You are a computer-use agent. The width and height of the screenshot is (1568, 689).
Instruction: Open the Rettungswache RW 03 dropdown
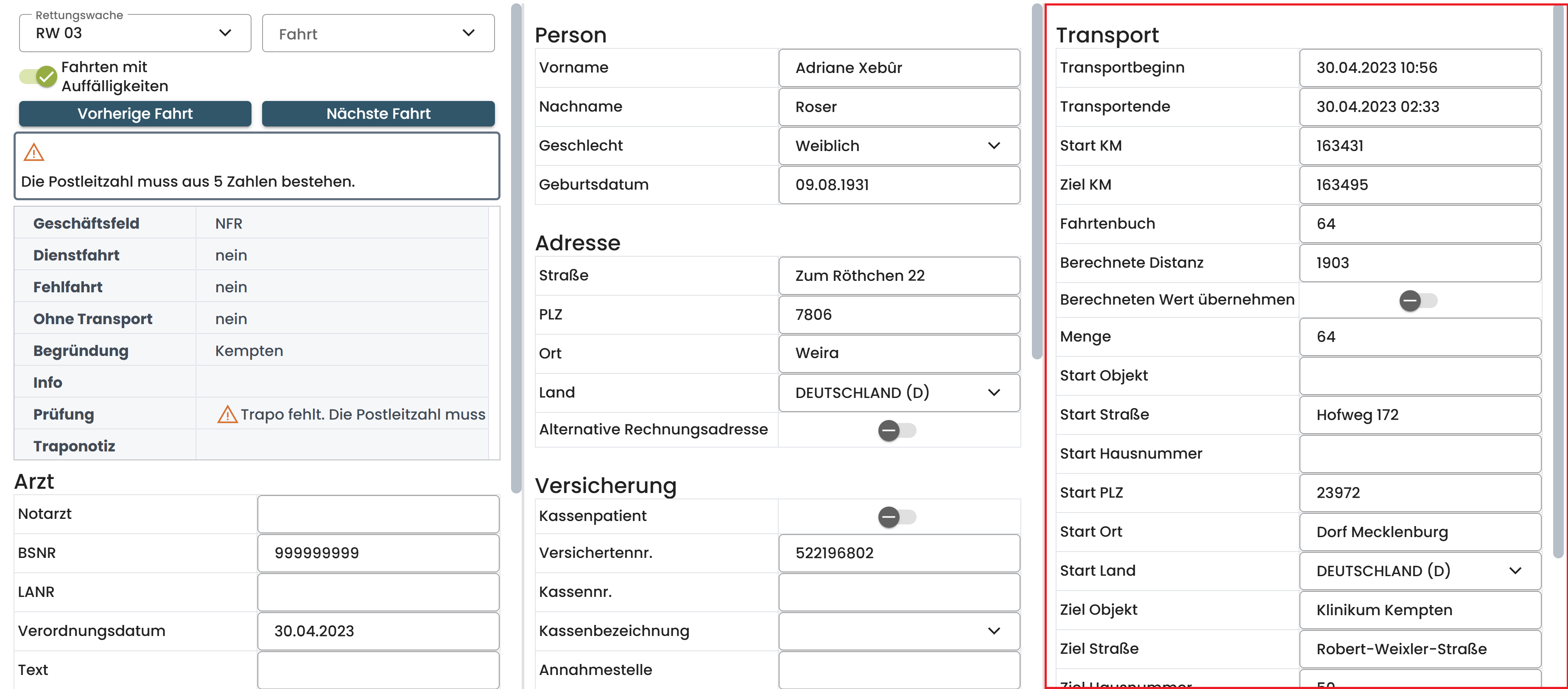pyautogui.click(x=134, y=34)
